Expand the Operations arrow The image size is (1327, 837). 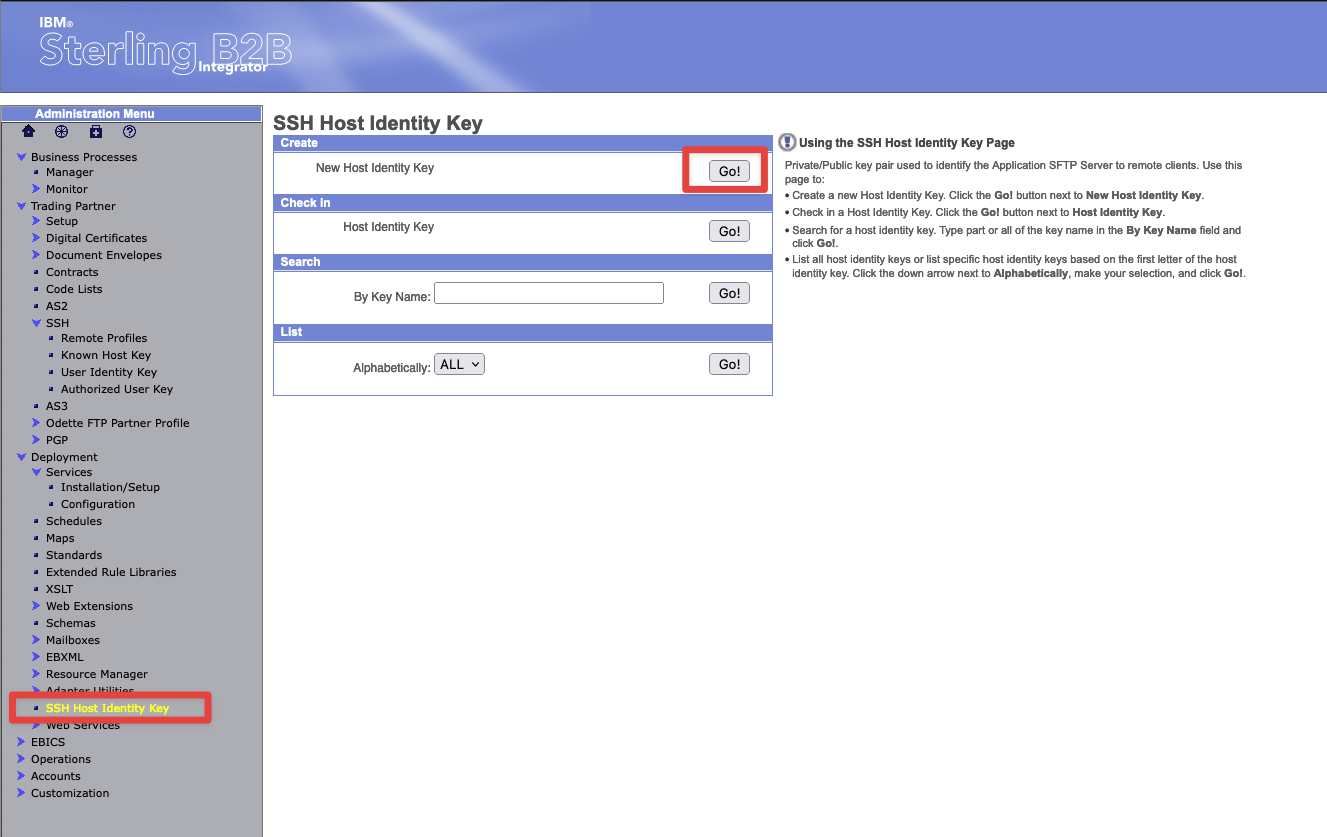click(22, 759)
